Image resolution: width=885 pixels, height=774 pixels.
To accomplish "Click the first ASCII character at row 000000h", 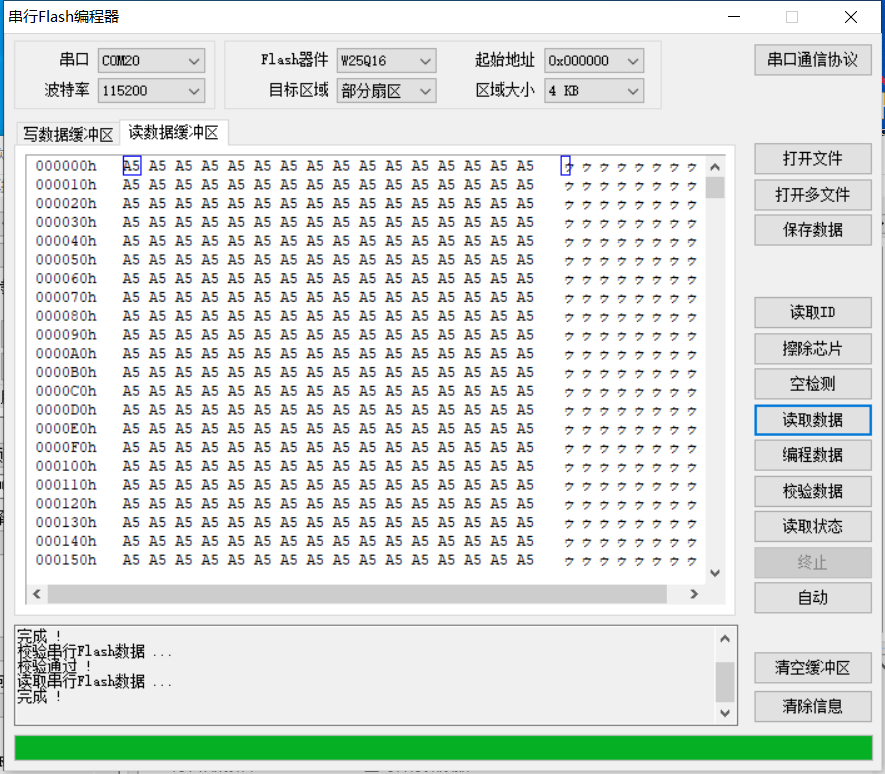I will pyautogui.click(x=566, y=166).
